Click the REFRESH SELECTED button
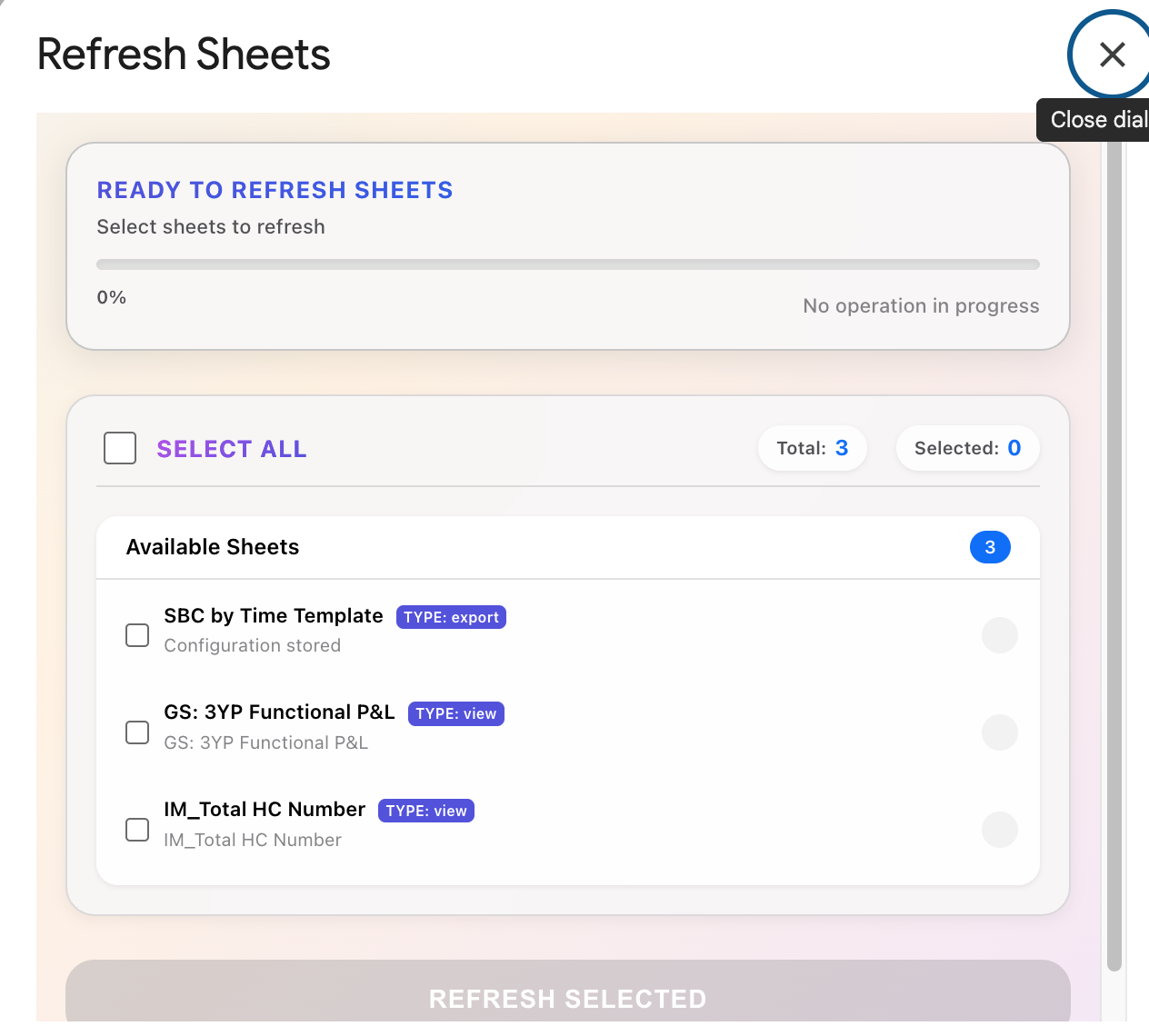Image resolution: width=1149 pixels, height=1036 pixels. pyautogui.click(x=567, y=998)
